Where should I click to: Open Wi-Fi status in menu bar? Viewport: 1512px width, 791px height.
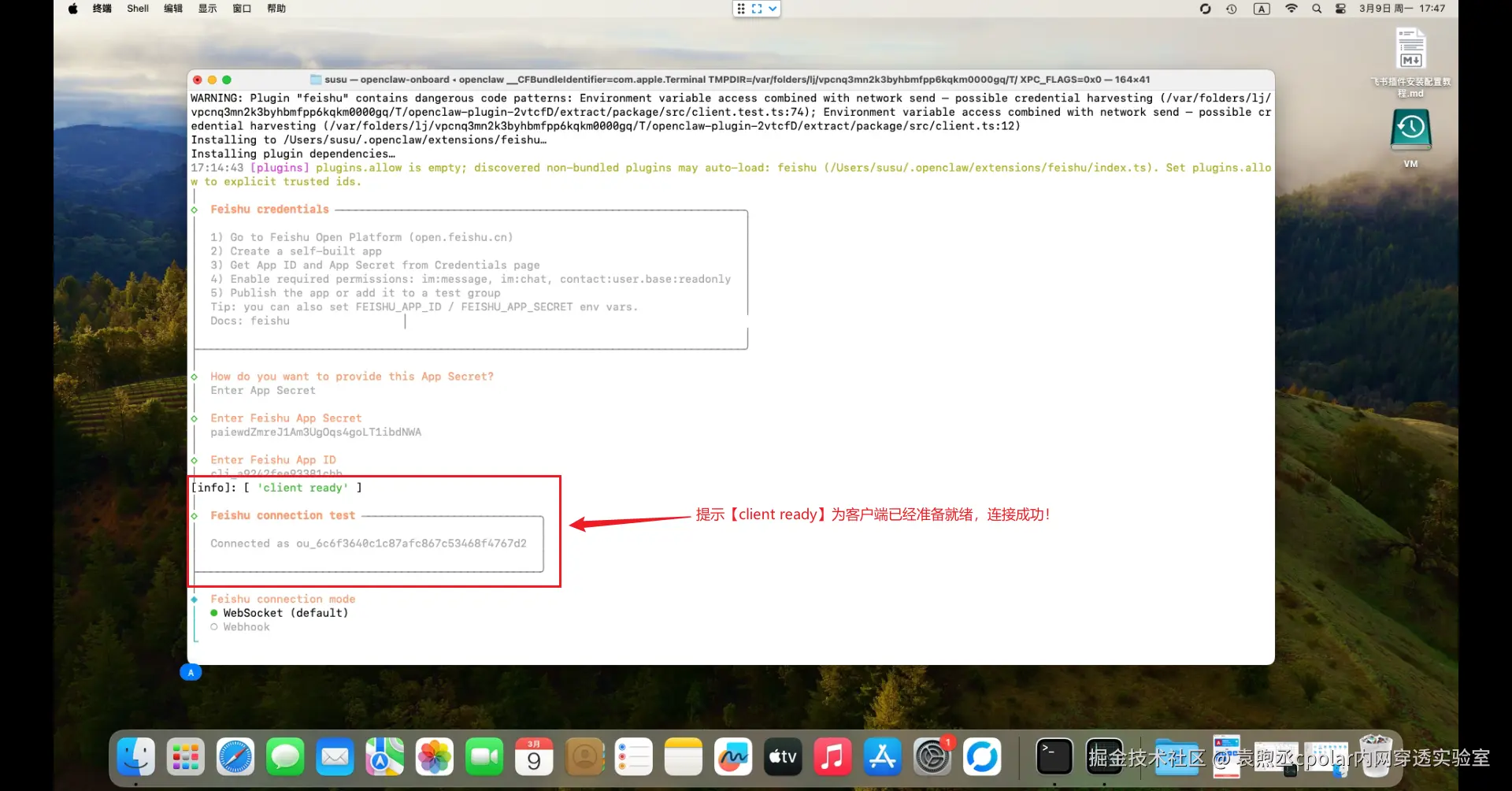[1291, 9]
